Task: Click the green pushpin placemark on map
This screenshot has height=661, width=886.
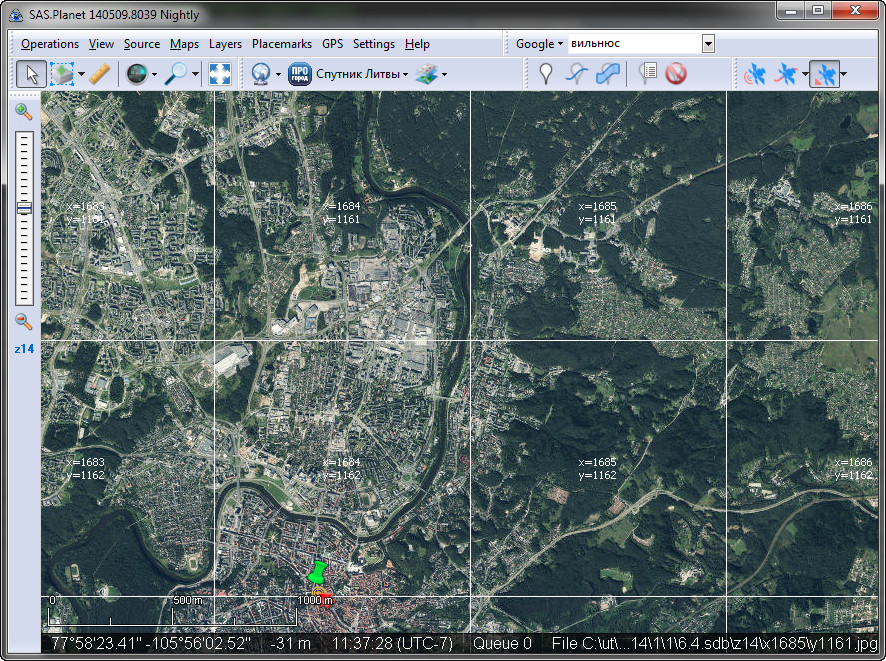Action: pyautogui.click(x=317, y=573)
